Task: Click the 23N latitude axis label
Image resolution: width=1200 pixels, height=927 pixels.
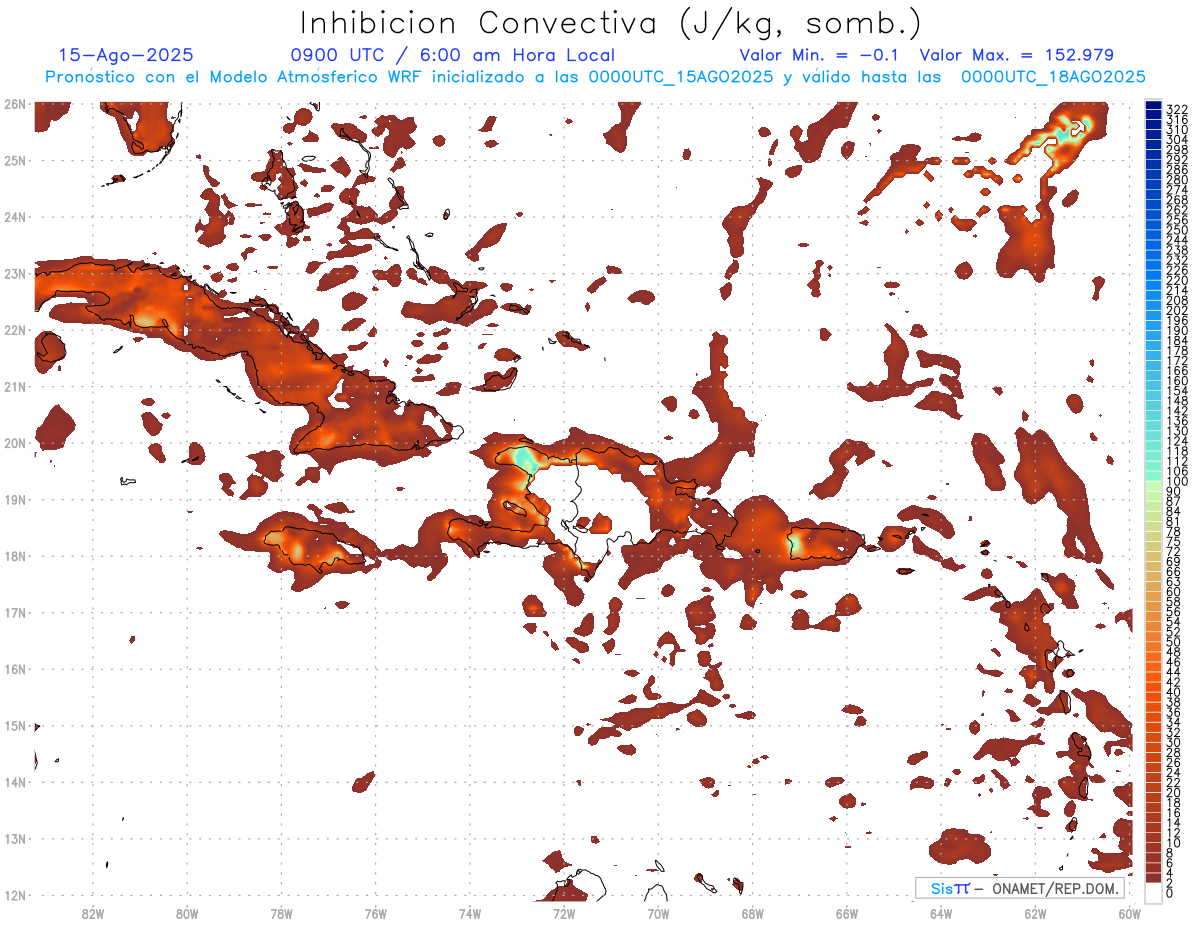Action: (x=14, y=273)
